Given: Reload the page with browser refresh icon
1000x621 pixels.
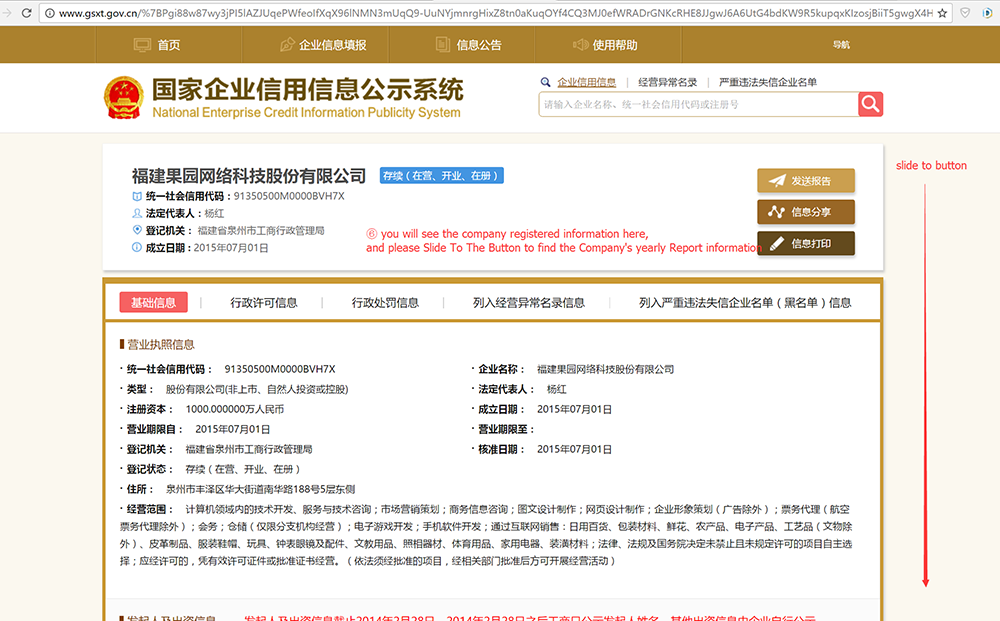Looking at the screenshot, I should coord(26,13).
